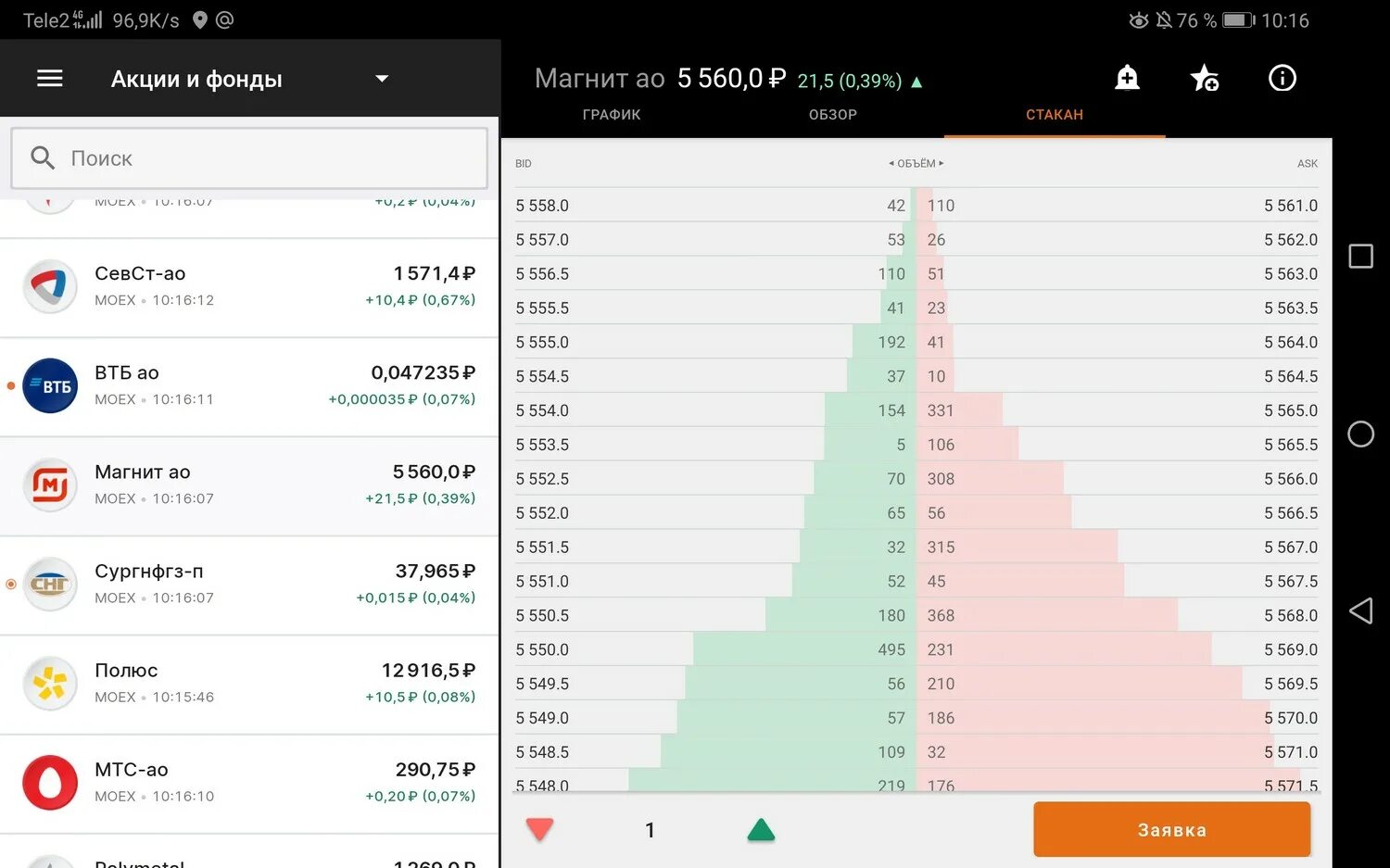Tap the СевСт-ао price 1 571,4 ₽
This screenshot has width=1390, height=868.
[x=435, y=273]
